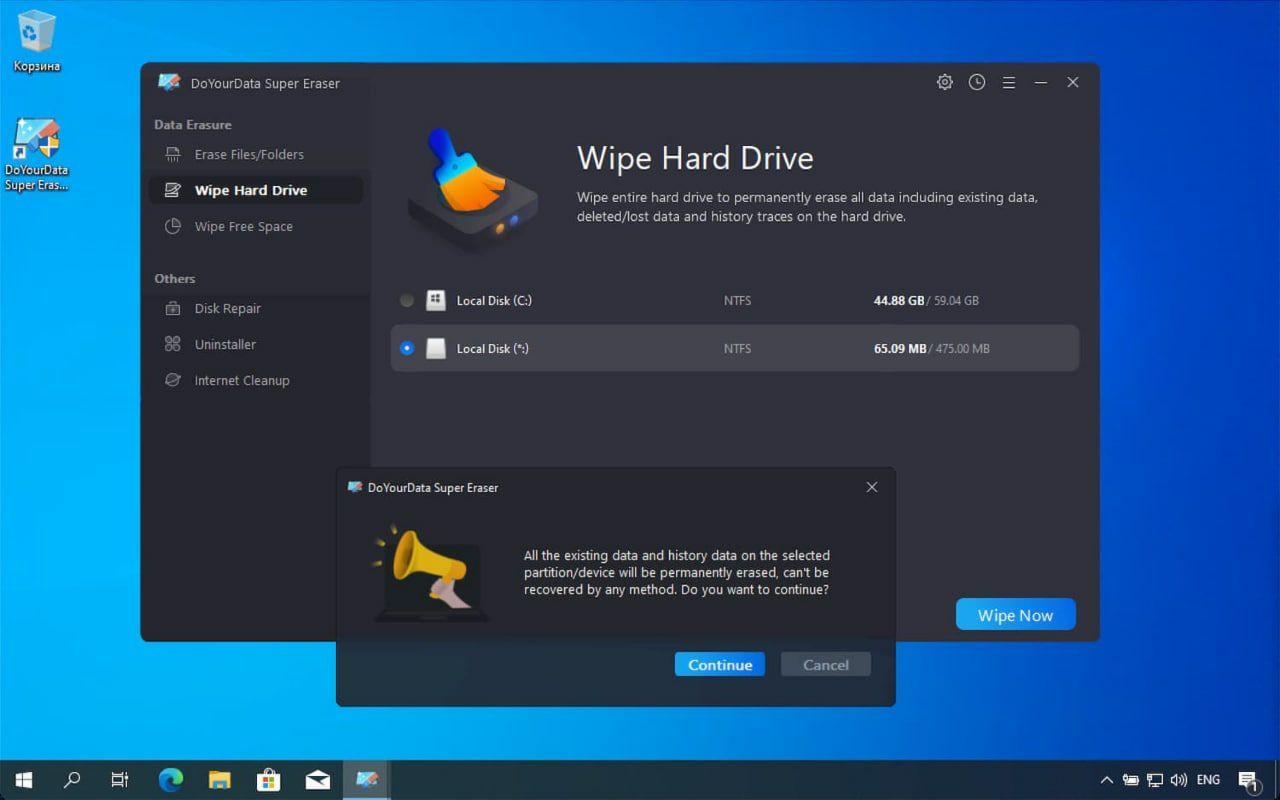Close the confirmation dialog with X
1280x800 pixels.
pyautogui.click(x=872, y=487)
